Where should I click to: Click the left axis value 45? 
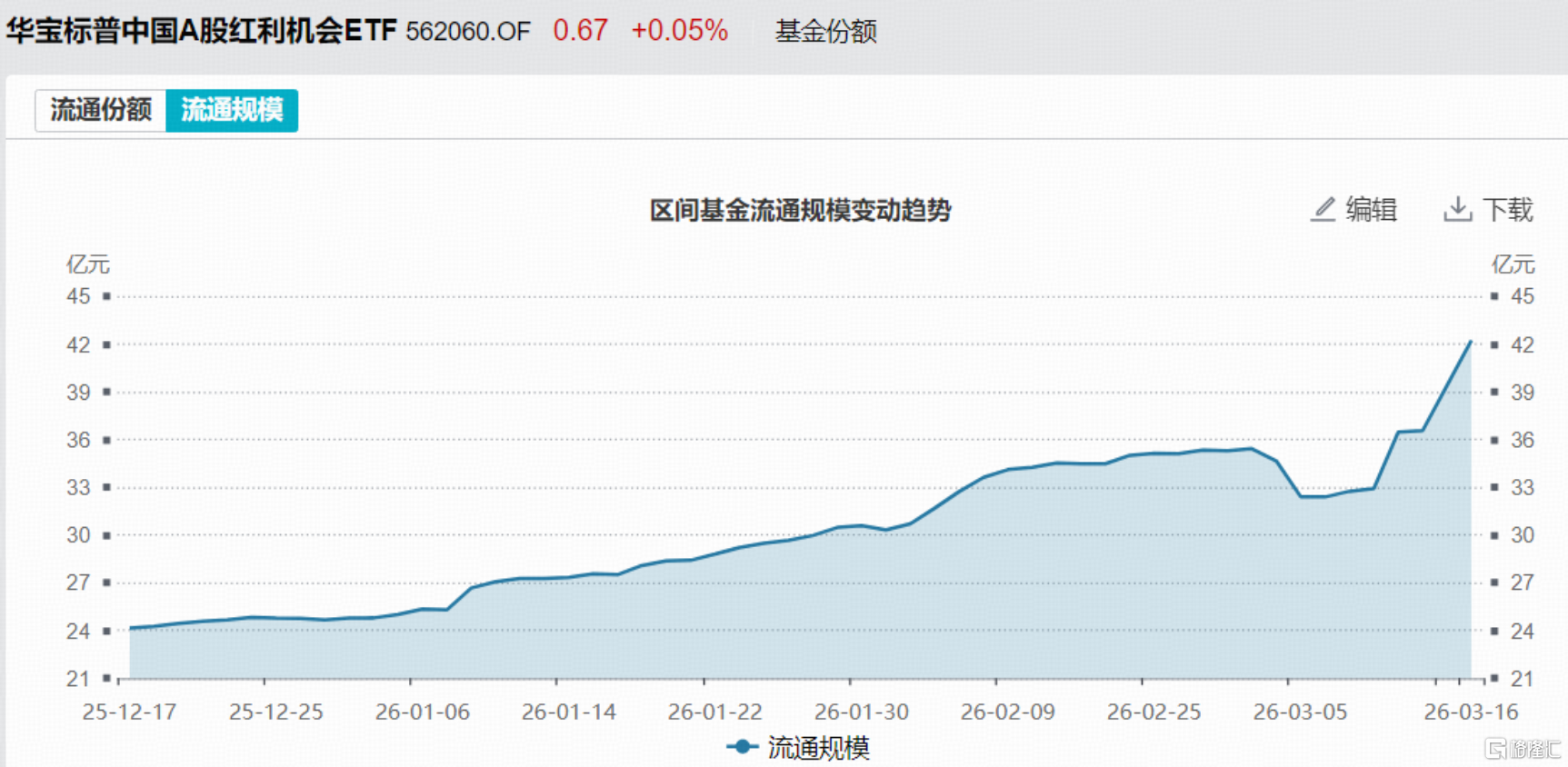point(78,296)
